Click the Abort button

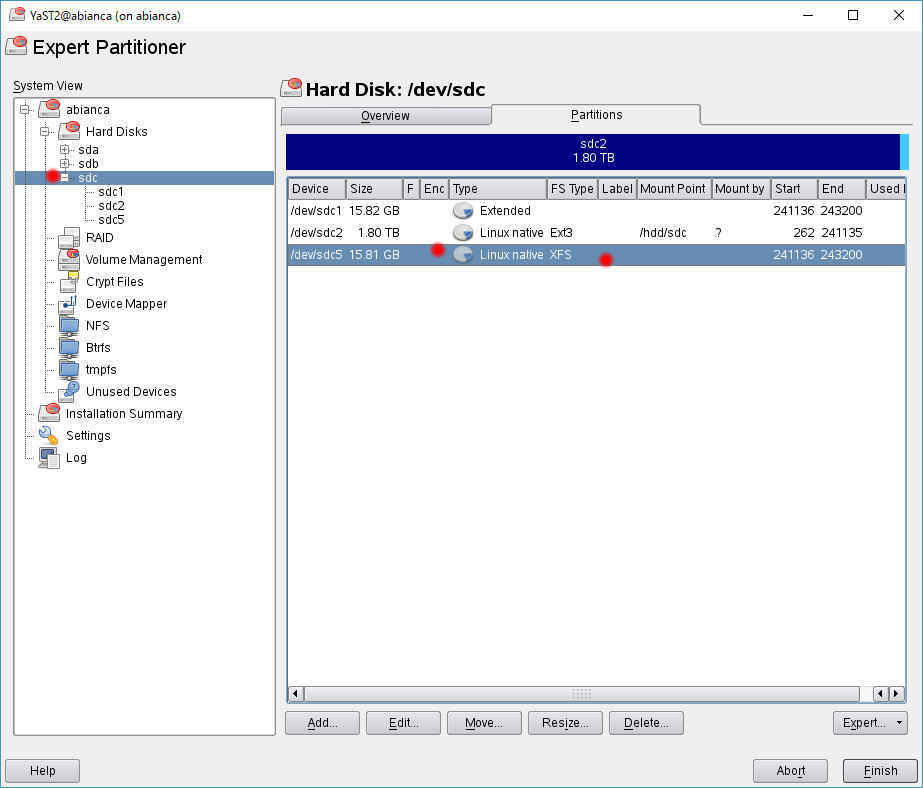(x=790, y=770)
